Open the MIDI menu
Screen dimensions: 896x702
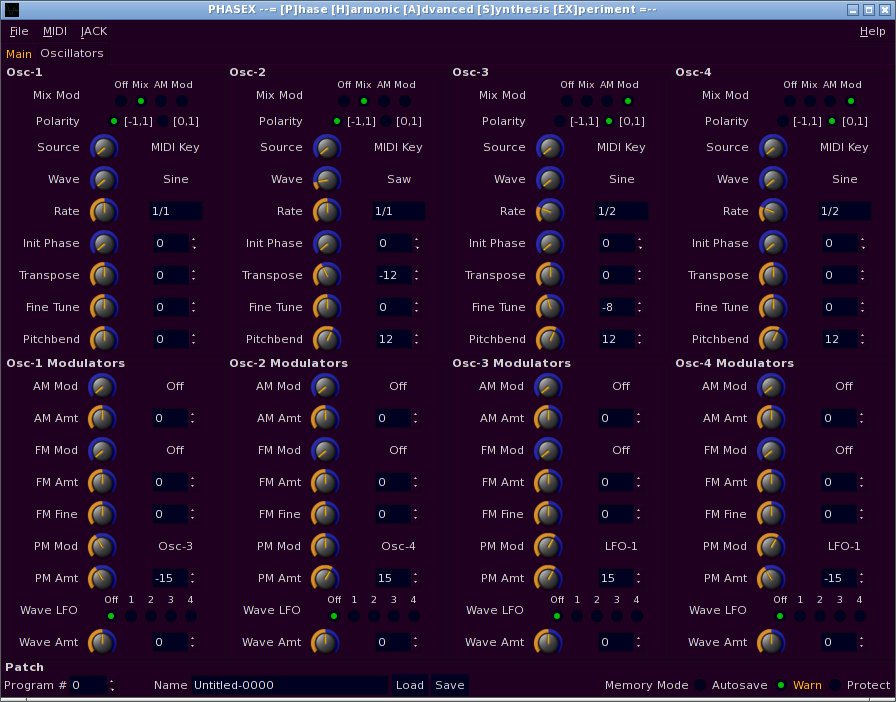pyautogui.click(x=55, y=31)
